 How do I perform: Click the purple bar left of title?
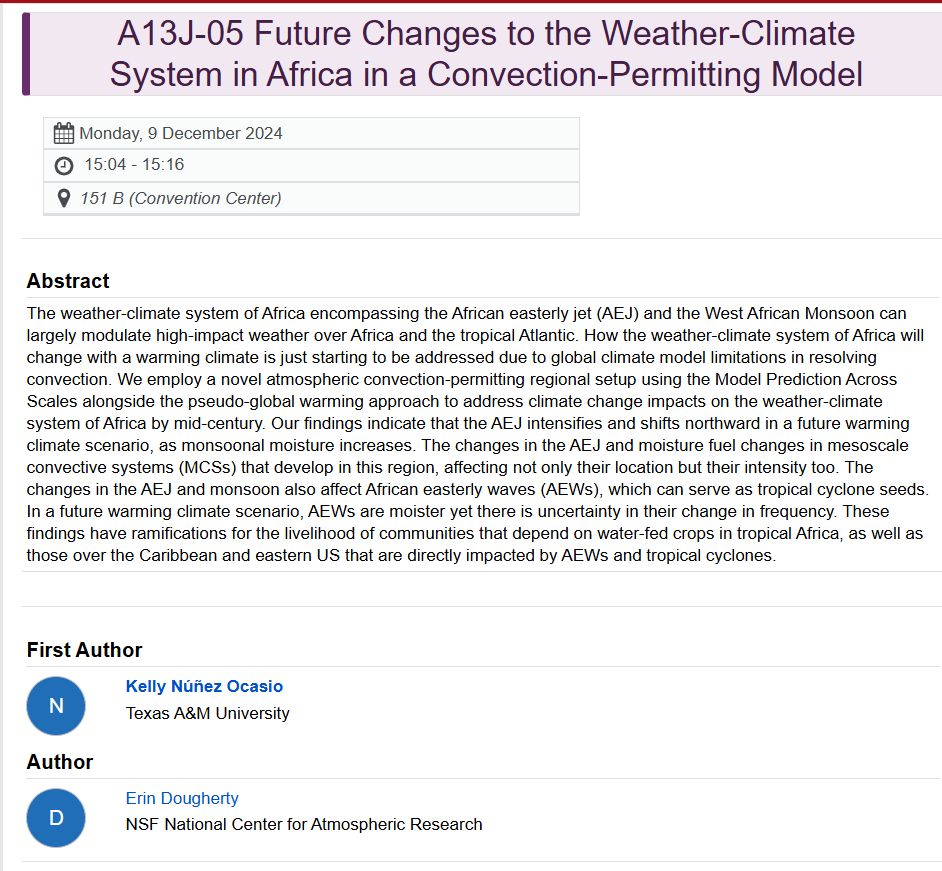click(26, 54)
